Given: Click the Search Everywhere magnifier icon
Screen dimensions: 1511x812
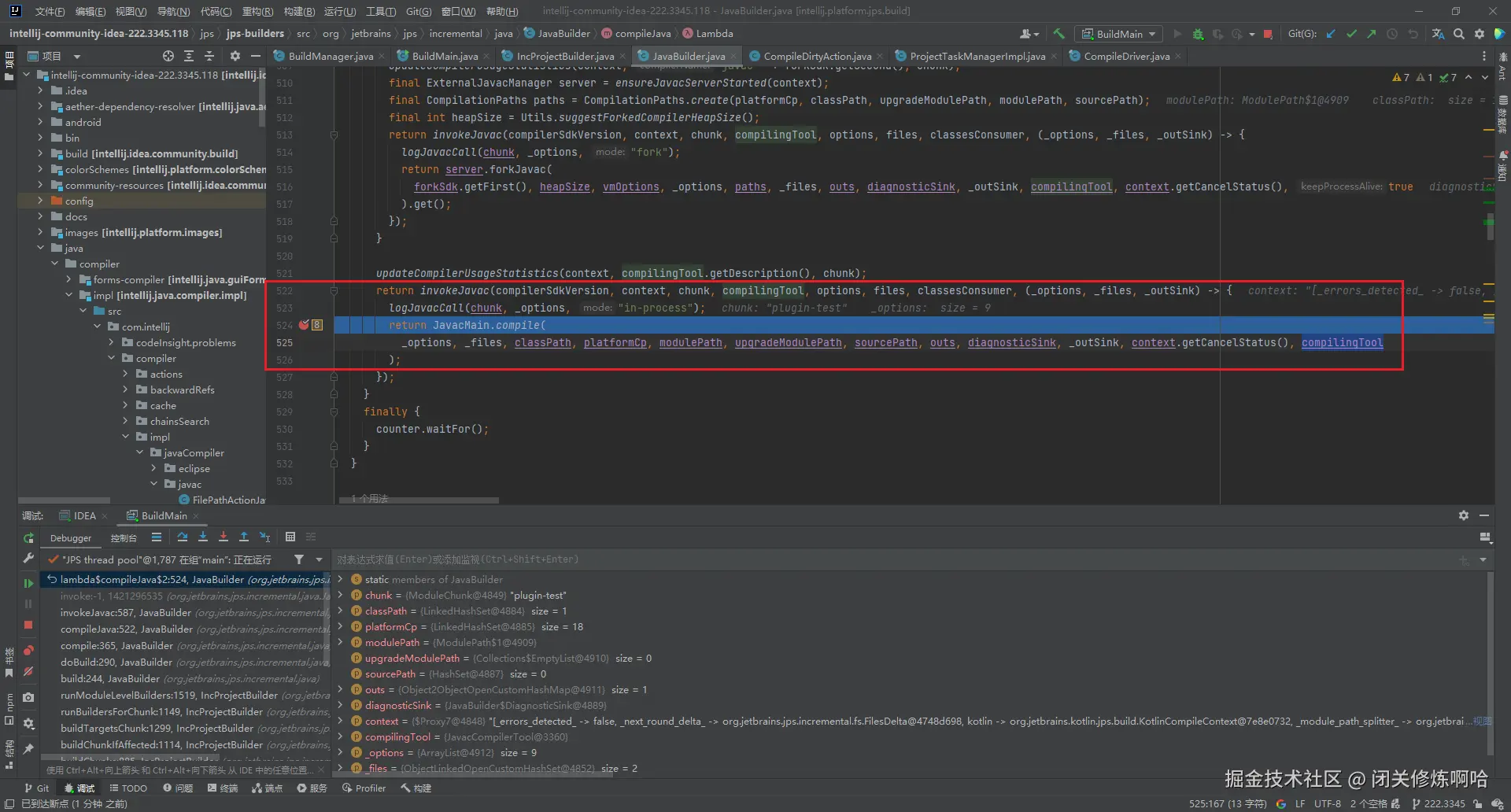Looking at the screenshot, I should (1459, 34).
